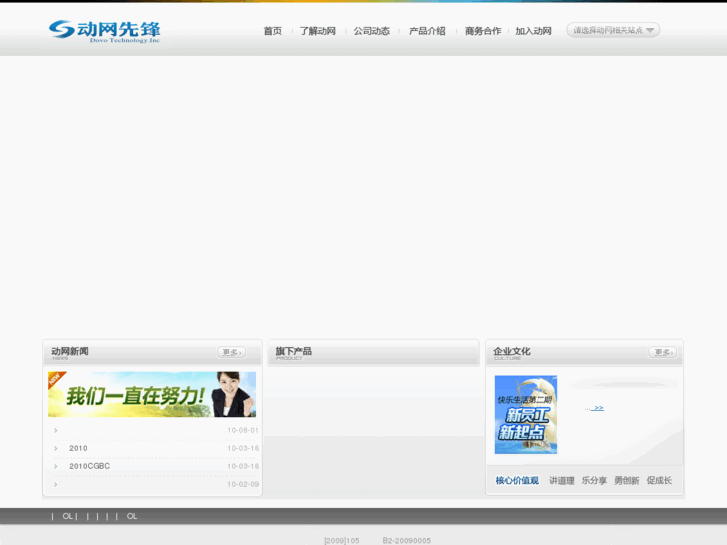The width and height of the screenshot is (727, 545).
Task: Open news item dated 10-02-09
Action: coord(156,484)
